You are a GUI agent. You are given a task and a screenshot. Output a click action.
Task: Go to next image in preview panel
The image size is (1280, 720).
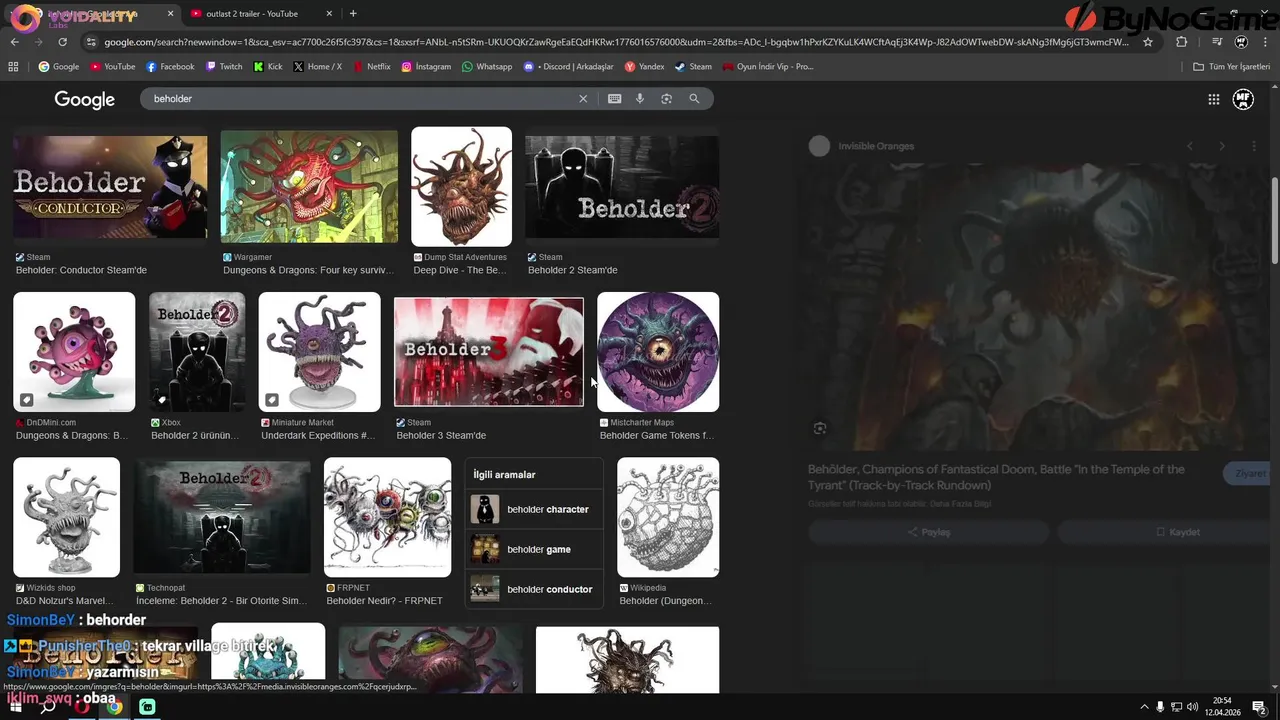tap(1221, 146)
